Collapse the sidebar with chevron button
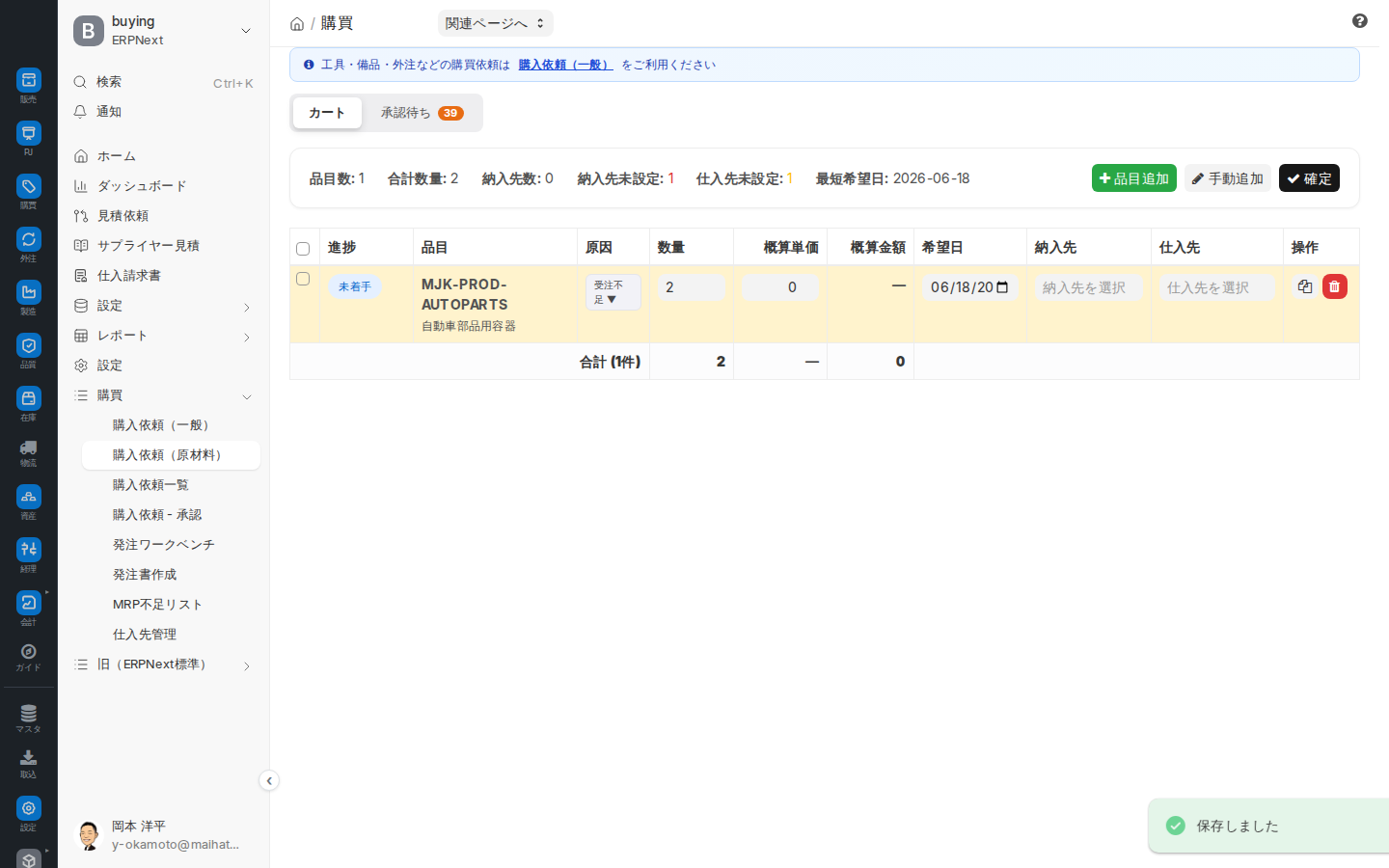Viewport: 1389px width, 868px height. point(269,780)
